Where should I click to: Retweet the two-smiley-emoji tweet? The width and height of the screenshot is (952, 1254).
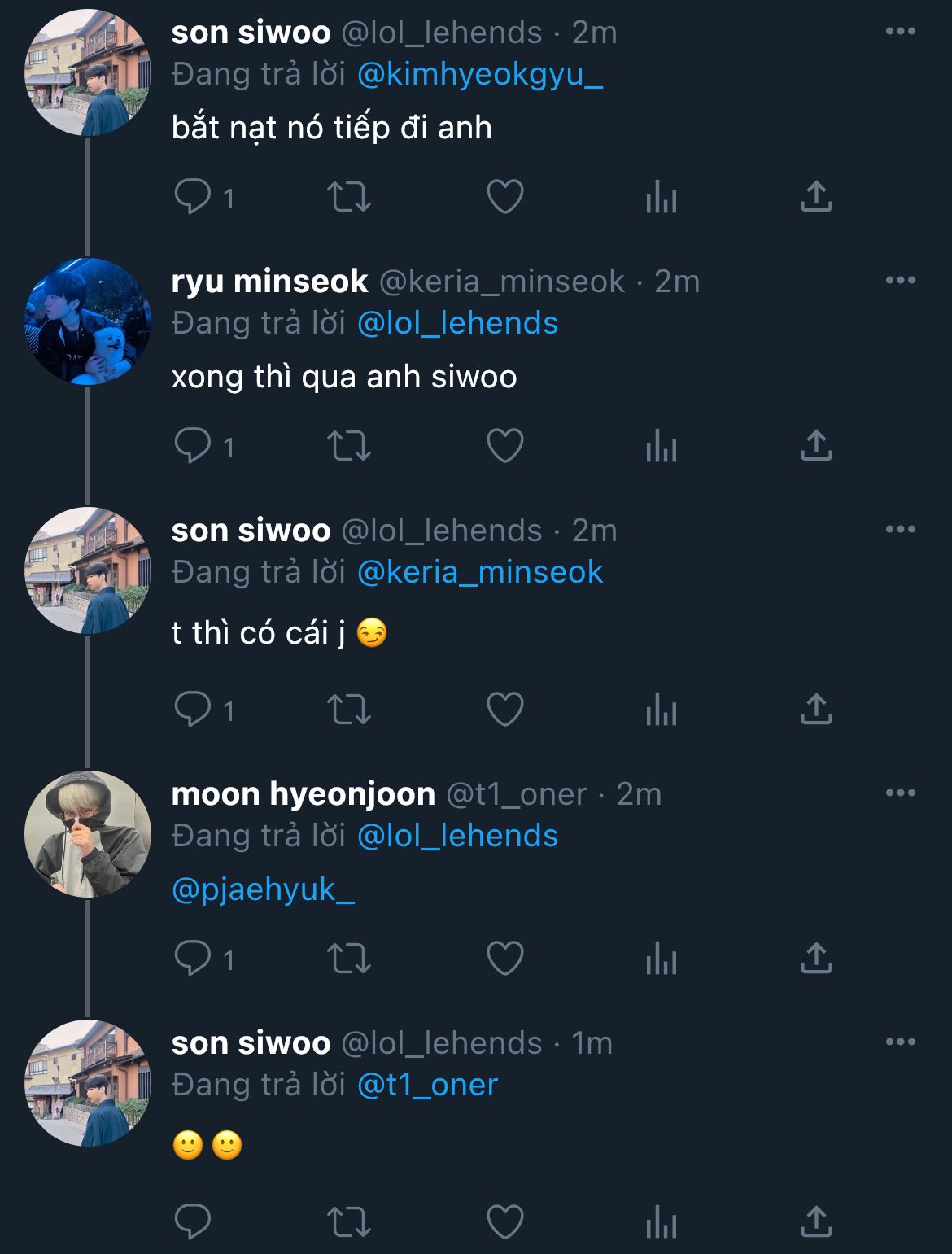coord(348,1221)
